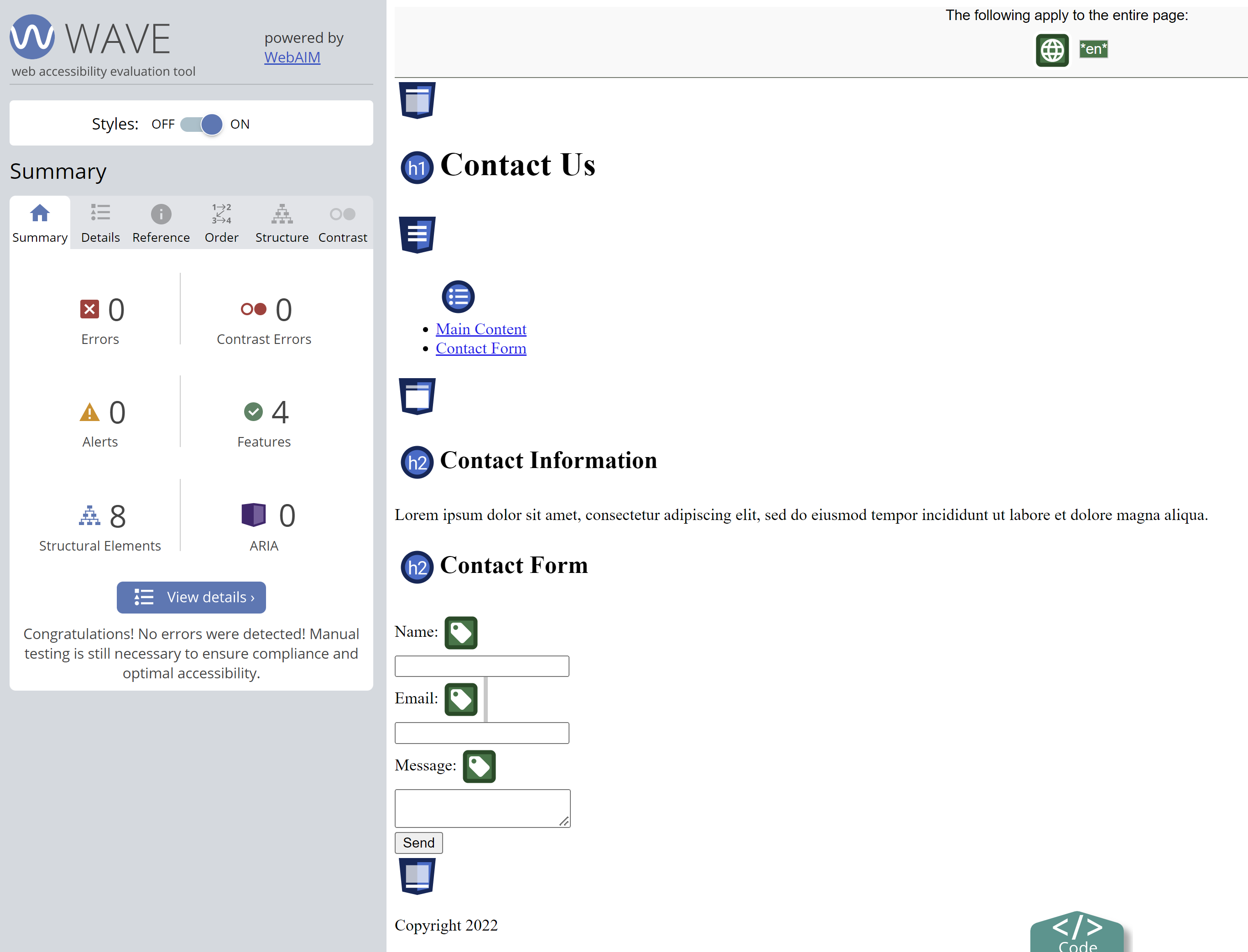Switch to the Order tab
1248x952 pixels.
[222, 223]
